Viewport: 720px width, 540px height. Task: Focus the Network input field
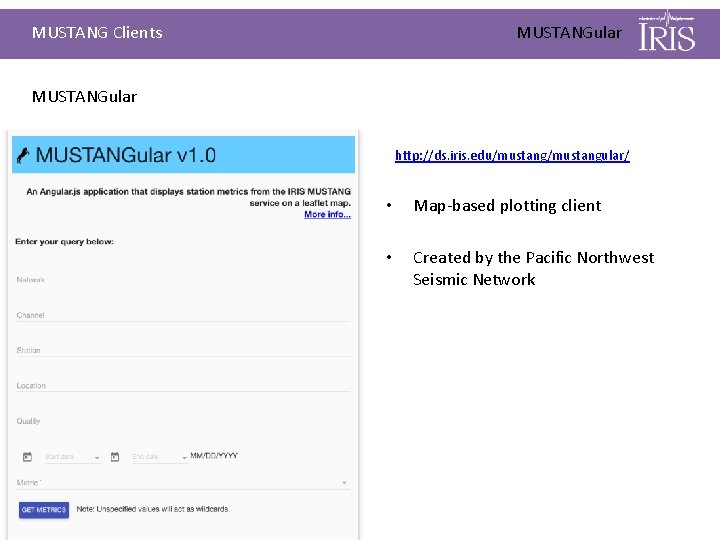point(183,280)
